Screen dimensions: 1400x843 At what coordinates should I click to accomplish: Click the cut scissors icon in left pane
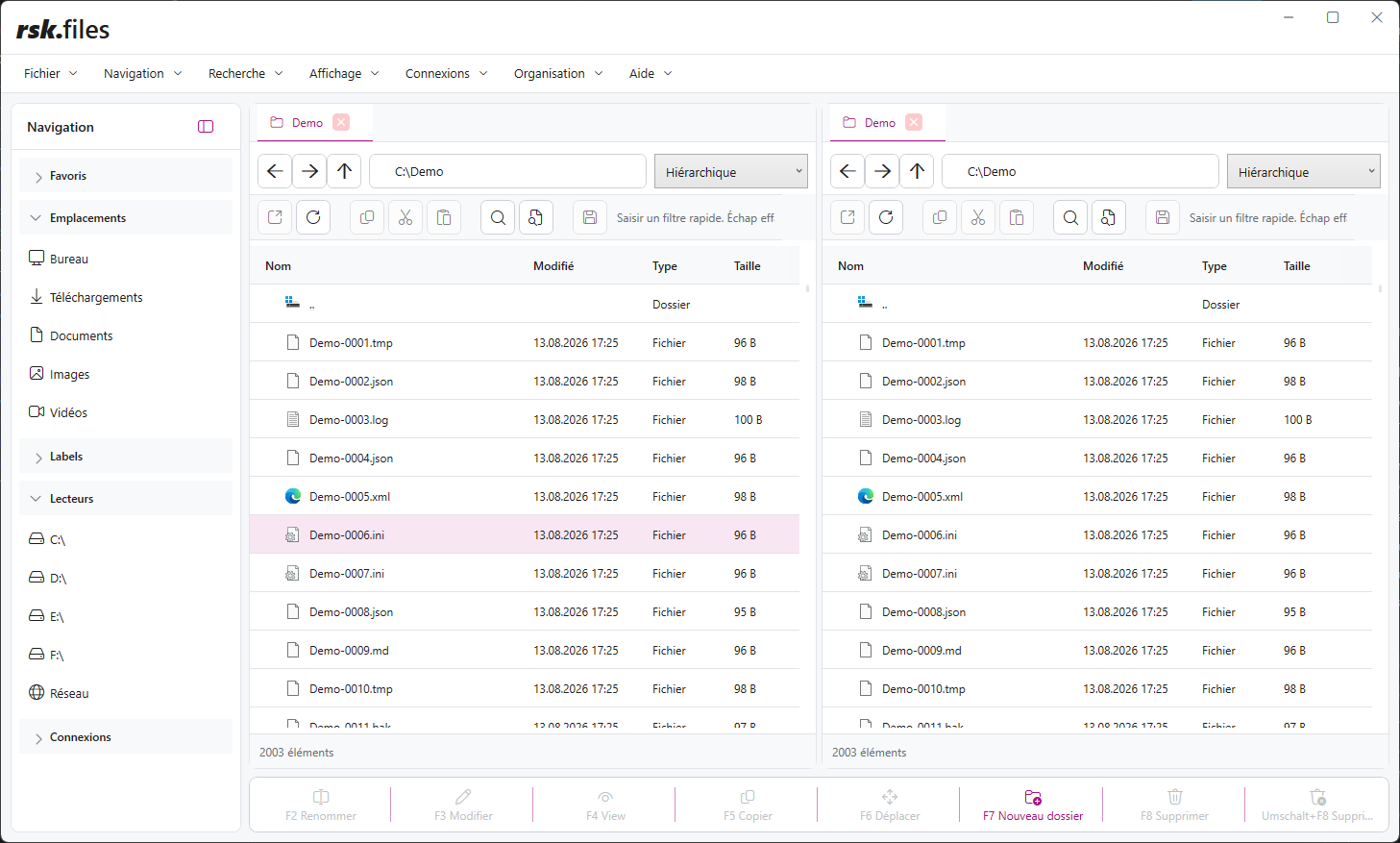click(405, 217)
